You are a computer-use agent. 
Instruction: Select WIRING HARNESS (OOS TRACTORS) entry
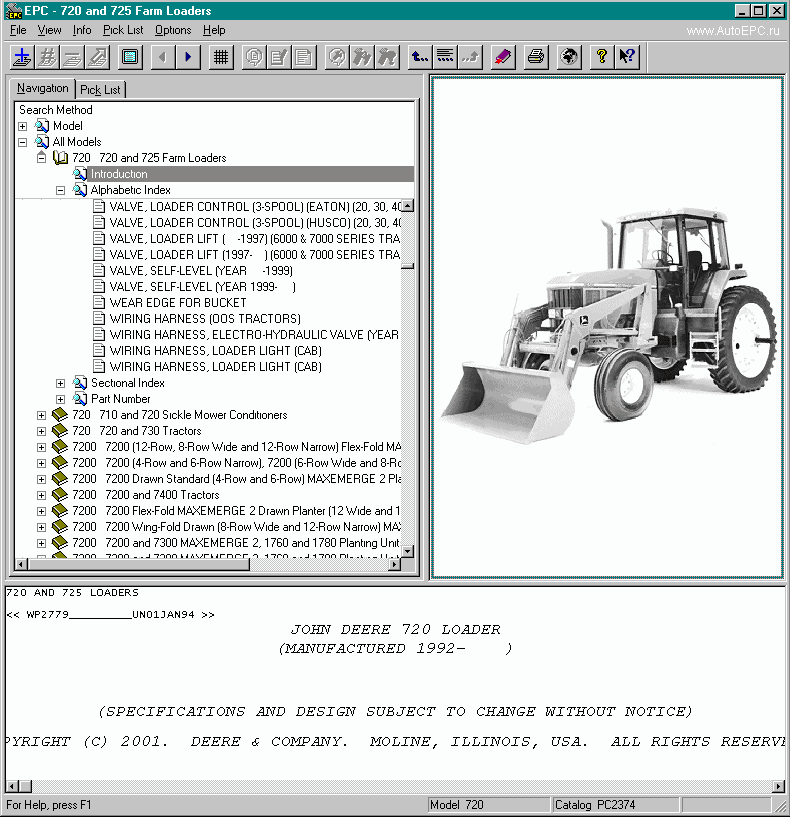tap(205, 318)
